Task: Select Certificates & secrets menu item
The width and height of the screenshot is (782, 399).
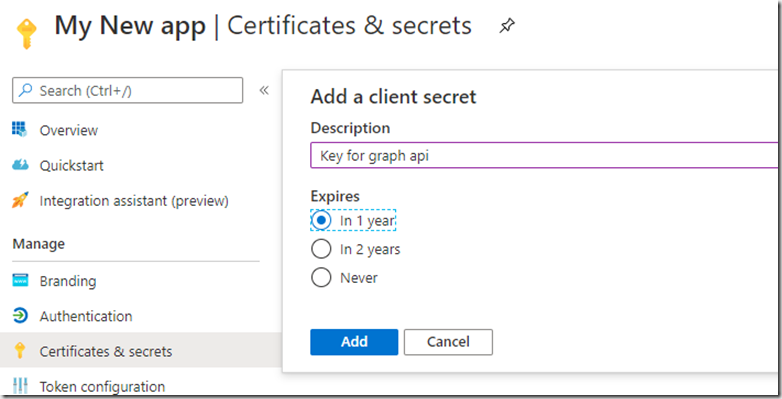Action: click(x=106, y=352)
